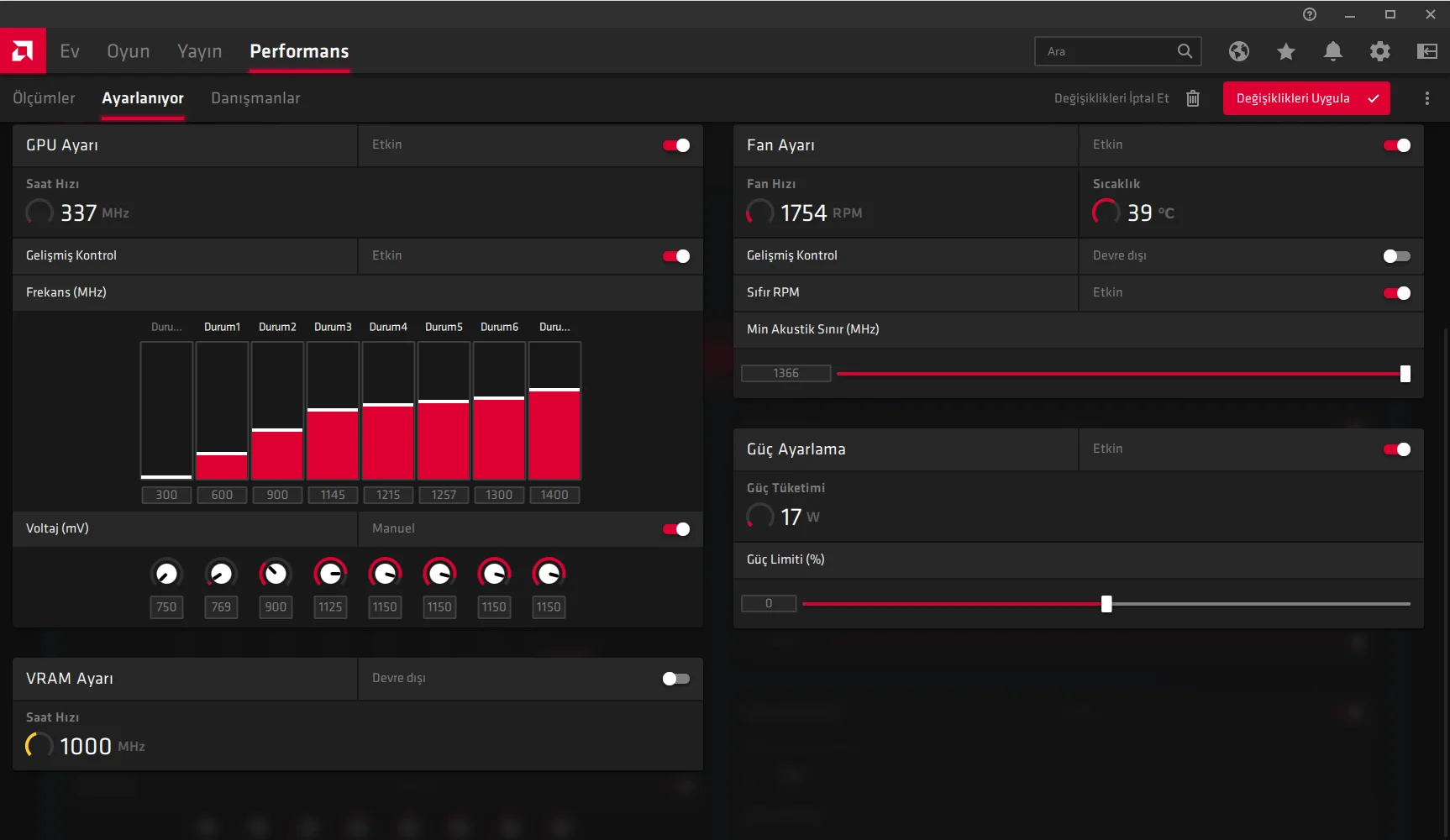This screenshot has height=840, width=1450.
Task: Click the help question mark icon
Action: 1309,14
